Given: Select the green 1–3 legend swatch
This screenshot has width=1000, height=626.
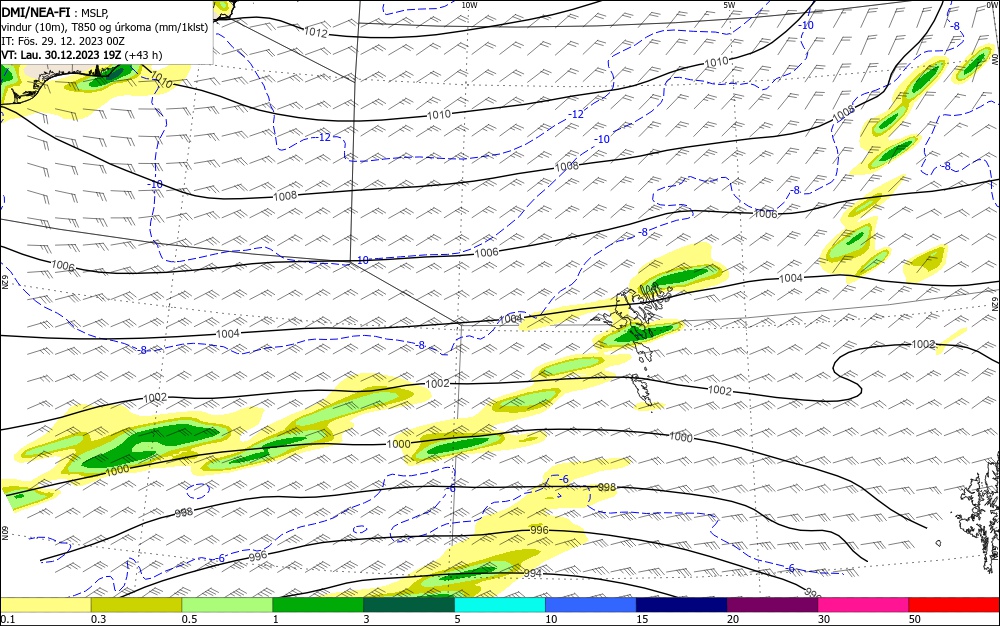Looking at the screenshot, I should pyautogui.click(x=318, y=605).
